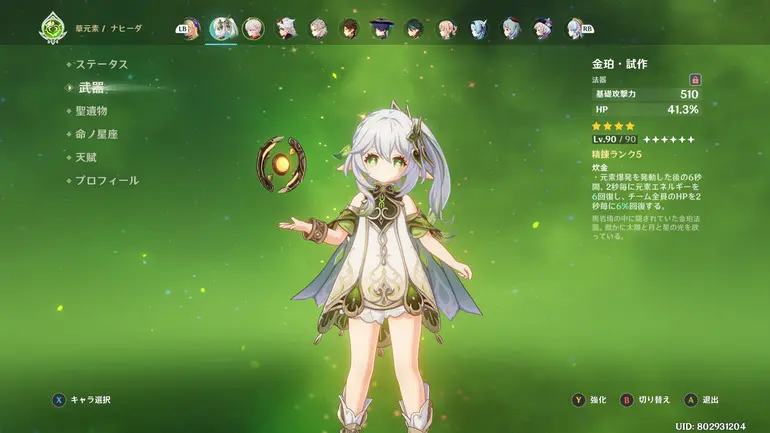Open the ステータス menu entry
The image size is (770, 433).
pyautogui.click(x=102, y=64)
